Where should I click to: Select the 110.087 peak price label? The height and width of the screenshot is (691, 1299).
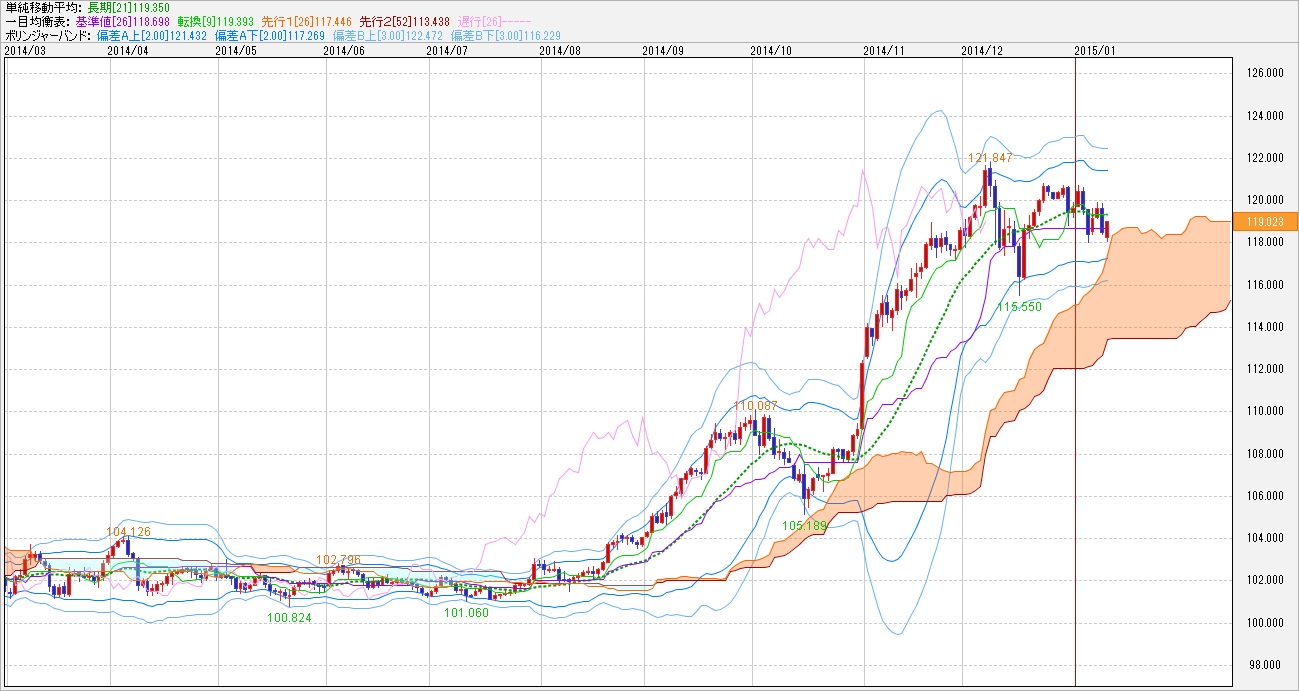pyautogui.click(x=756, y=406)
